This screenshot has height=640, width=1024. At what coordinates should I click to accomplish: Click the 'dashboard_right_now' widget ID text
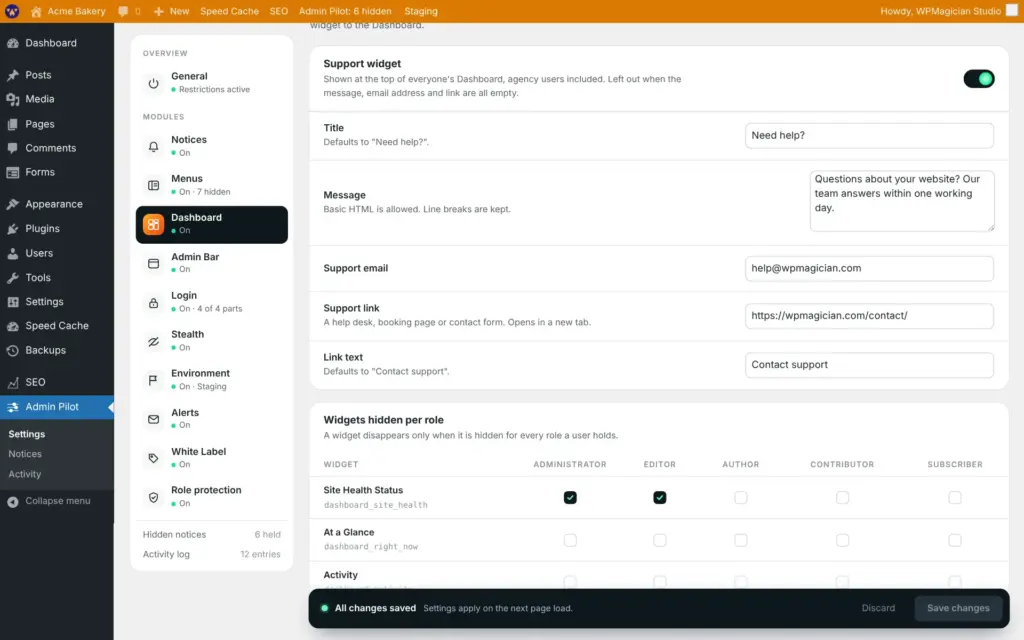coord(370,547)
